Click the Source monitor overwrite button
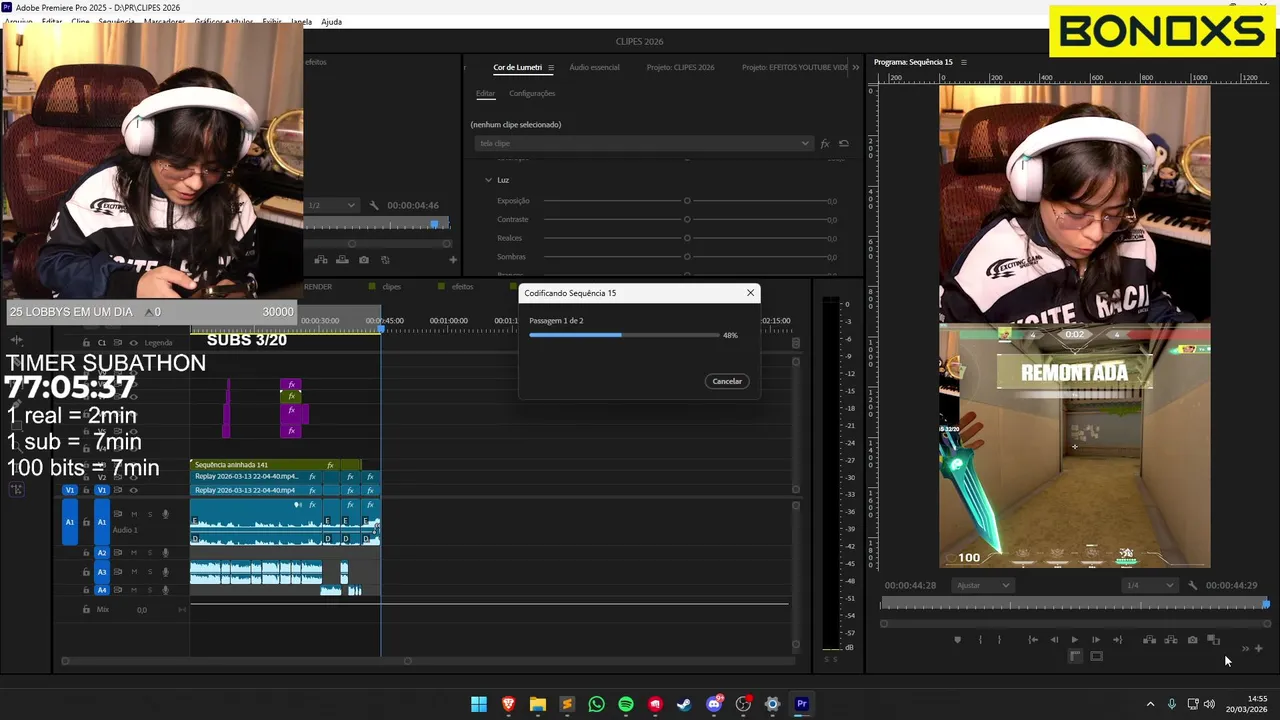Image resolution: width=1280 pixels, height=720 pixels. (342, 260)
